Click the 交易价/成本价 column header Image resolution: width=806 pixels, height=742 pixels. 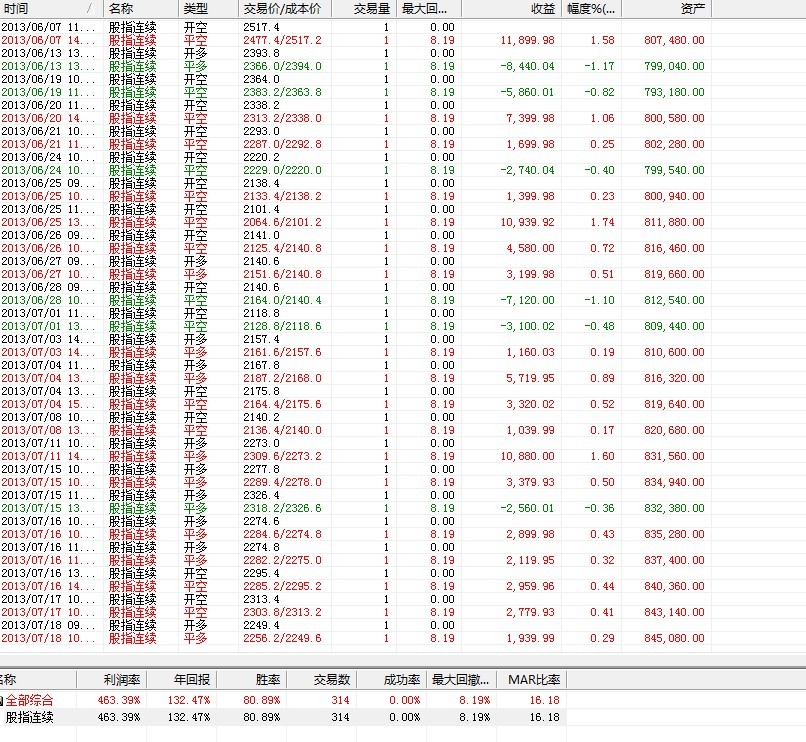tap(285, 9)
